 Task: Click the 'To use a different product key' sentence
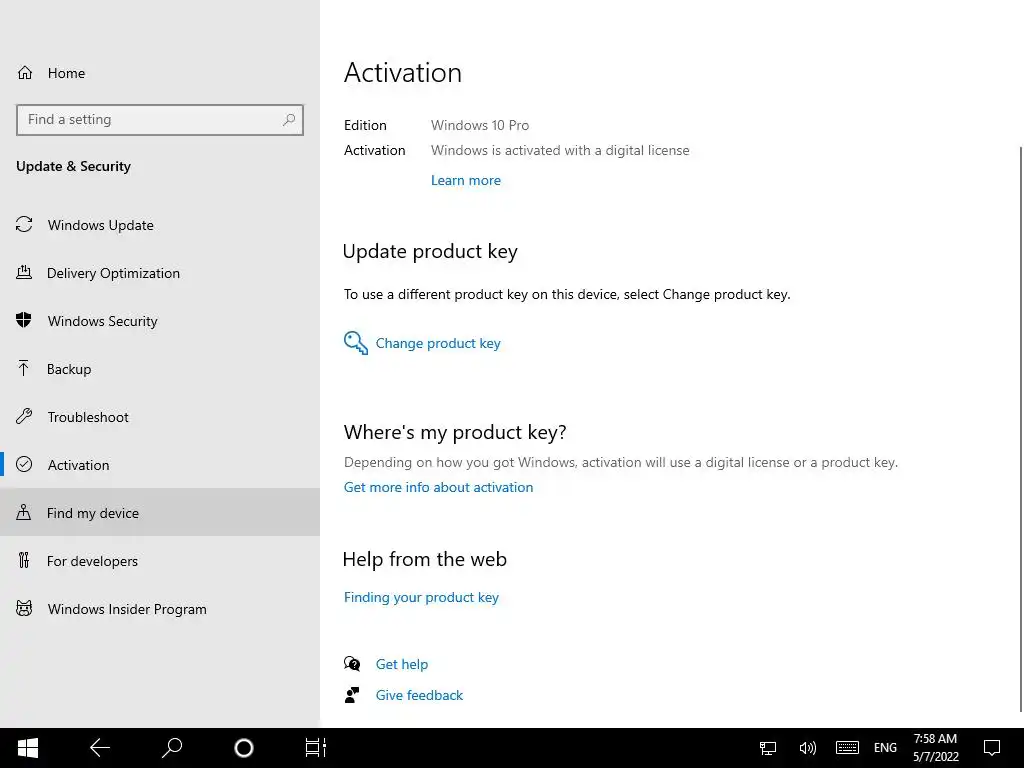(x=567, y=295)
